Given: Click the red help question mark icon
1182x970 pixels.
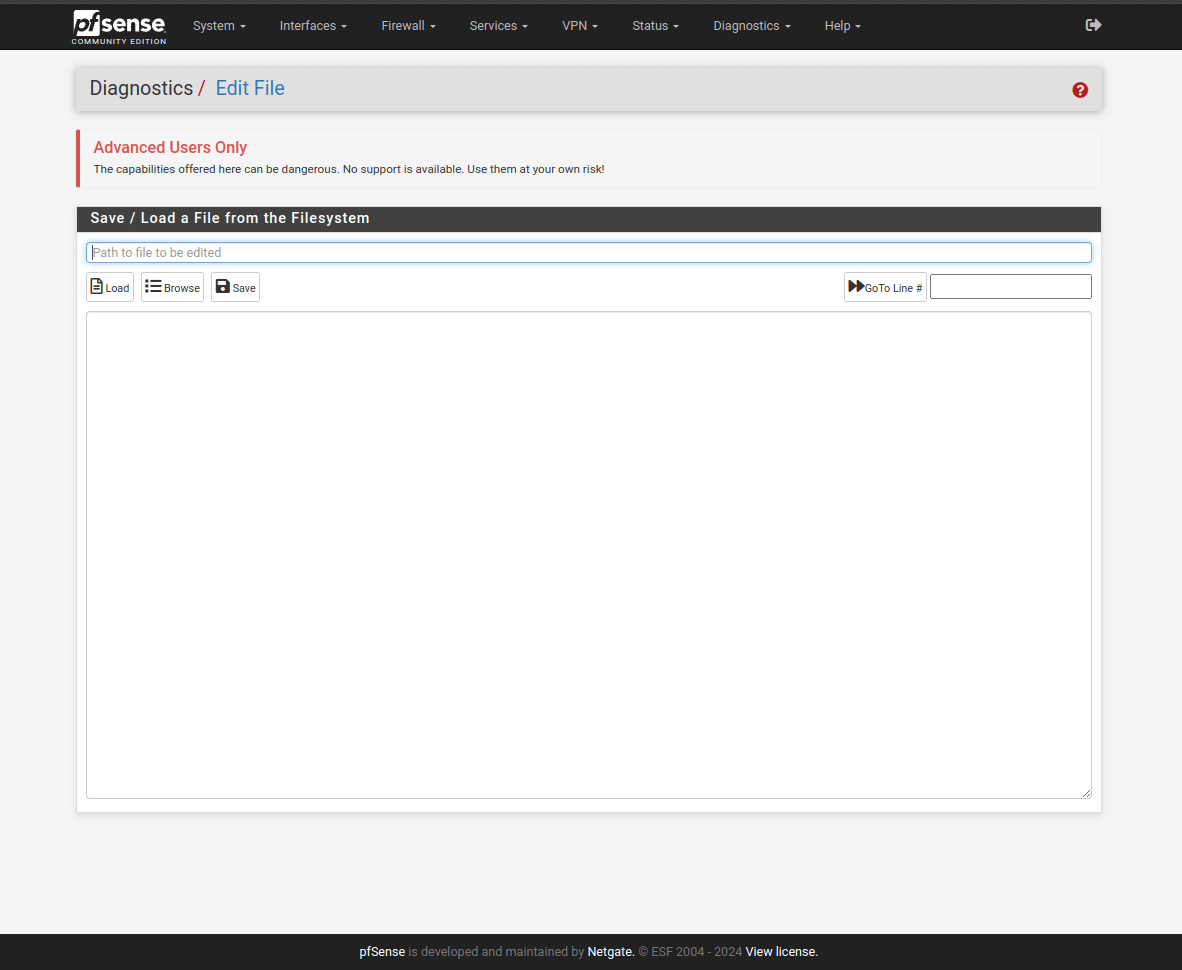Looking at the screenshot, I should click(1080, 90).
